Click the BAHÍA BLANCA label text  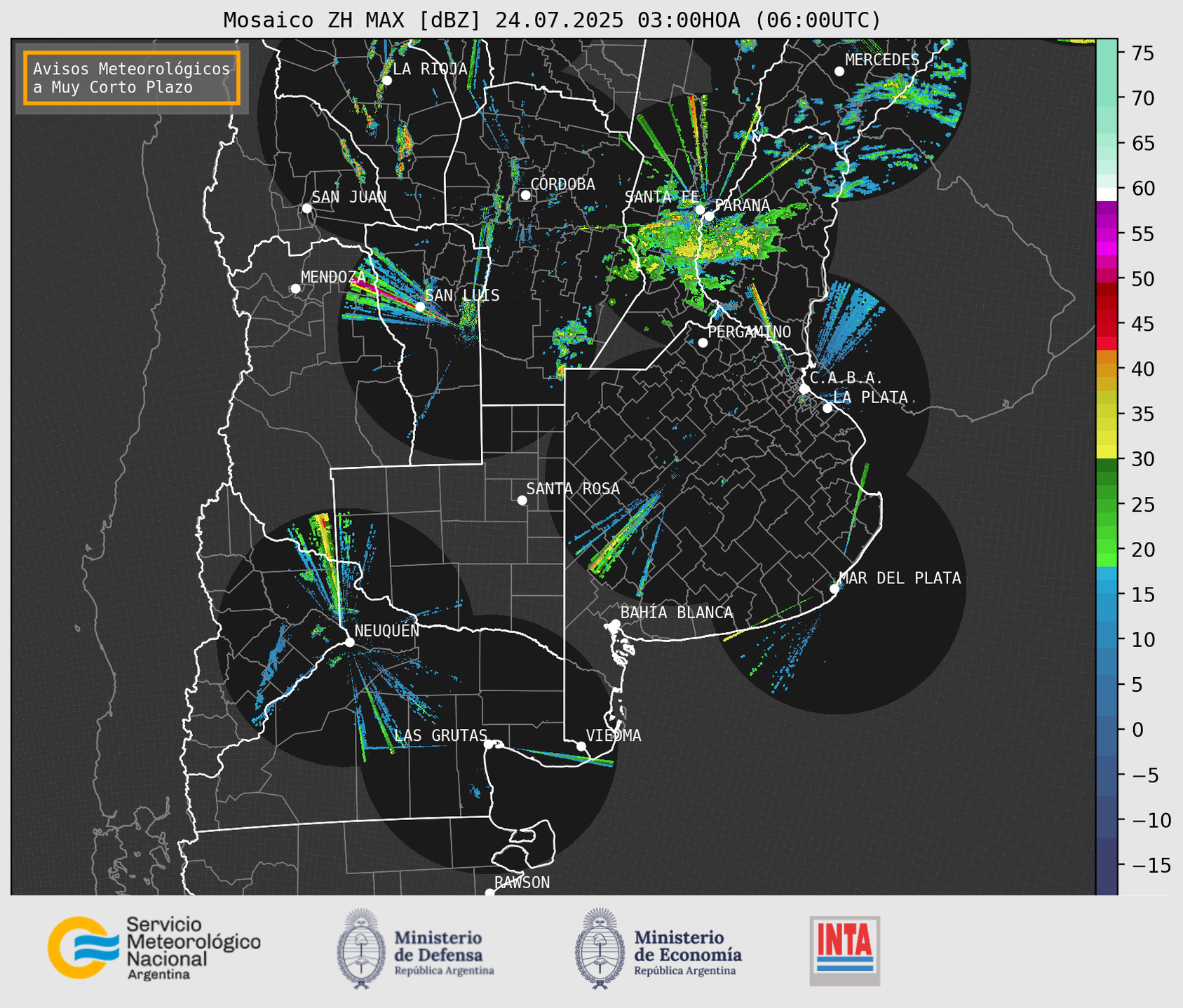pyautogui.click(x=677, y=613)
